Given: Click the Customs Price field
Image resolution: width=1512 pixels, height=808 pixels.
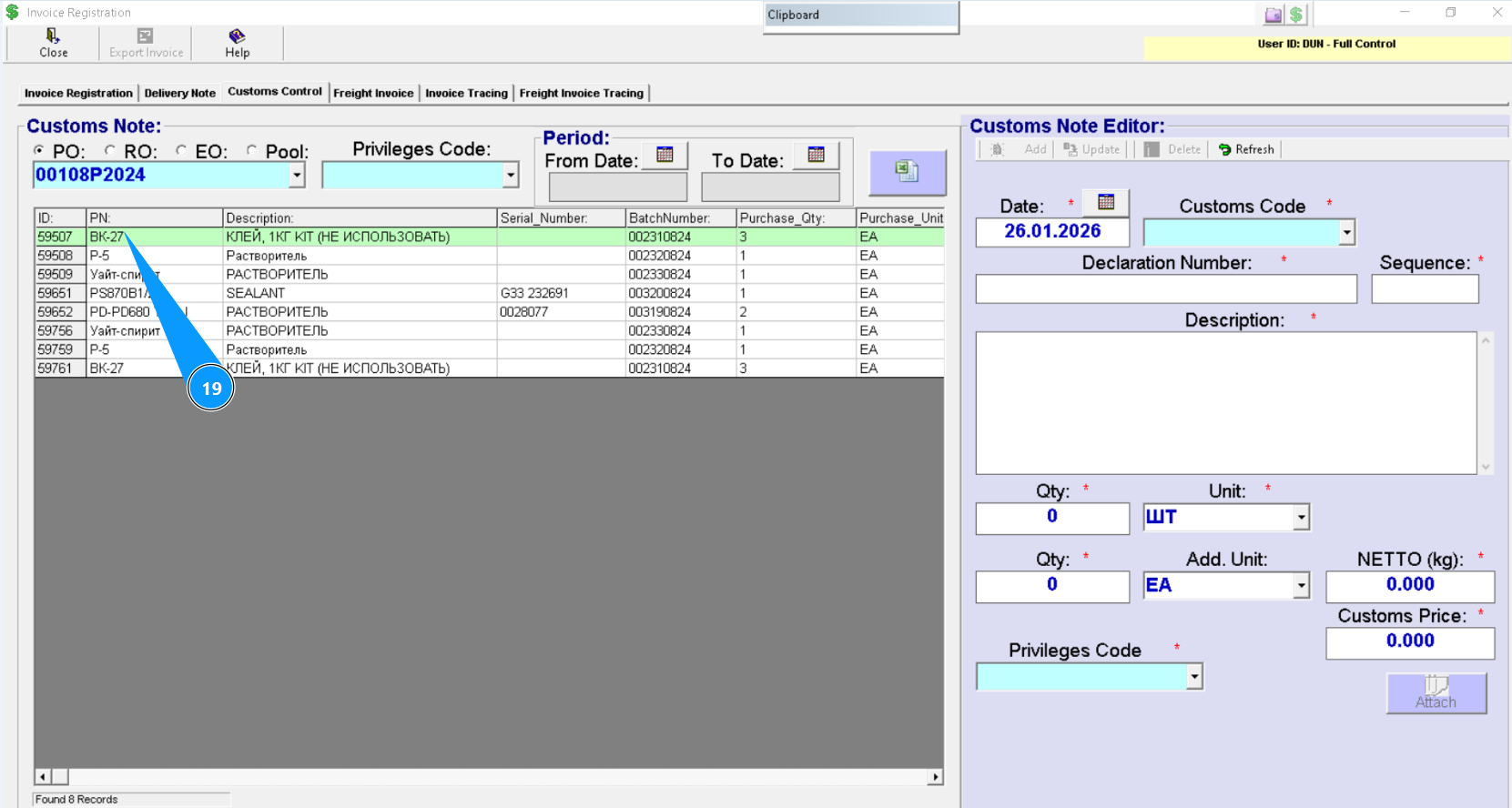Looking at the screenshot, I should 1410,642.
